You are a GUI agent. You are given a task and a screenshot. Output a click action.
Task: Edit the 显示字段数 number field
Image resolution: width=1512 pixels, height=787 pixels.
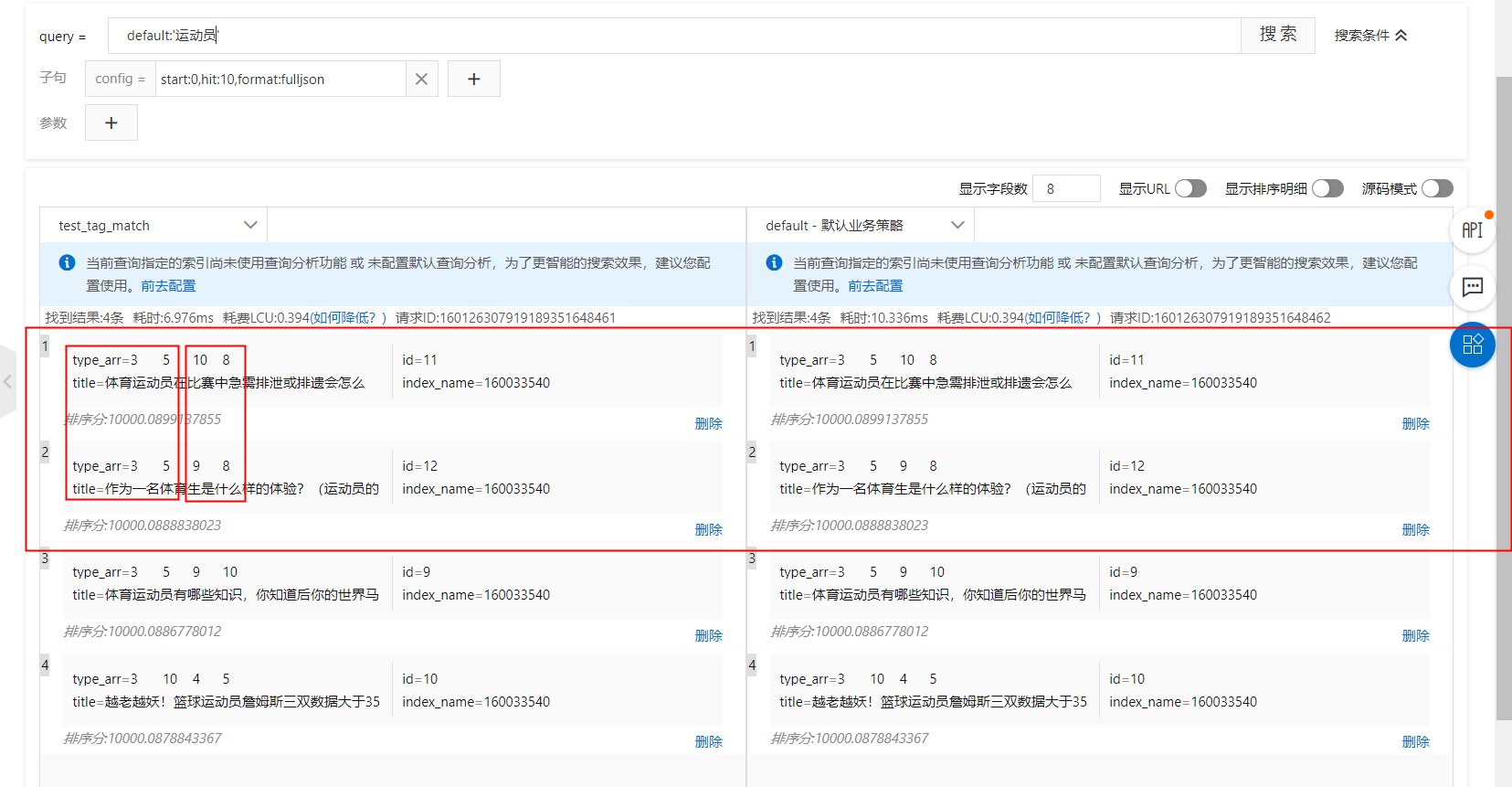click(x=1066, y=188)
